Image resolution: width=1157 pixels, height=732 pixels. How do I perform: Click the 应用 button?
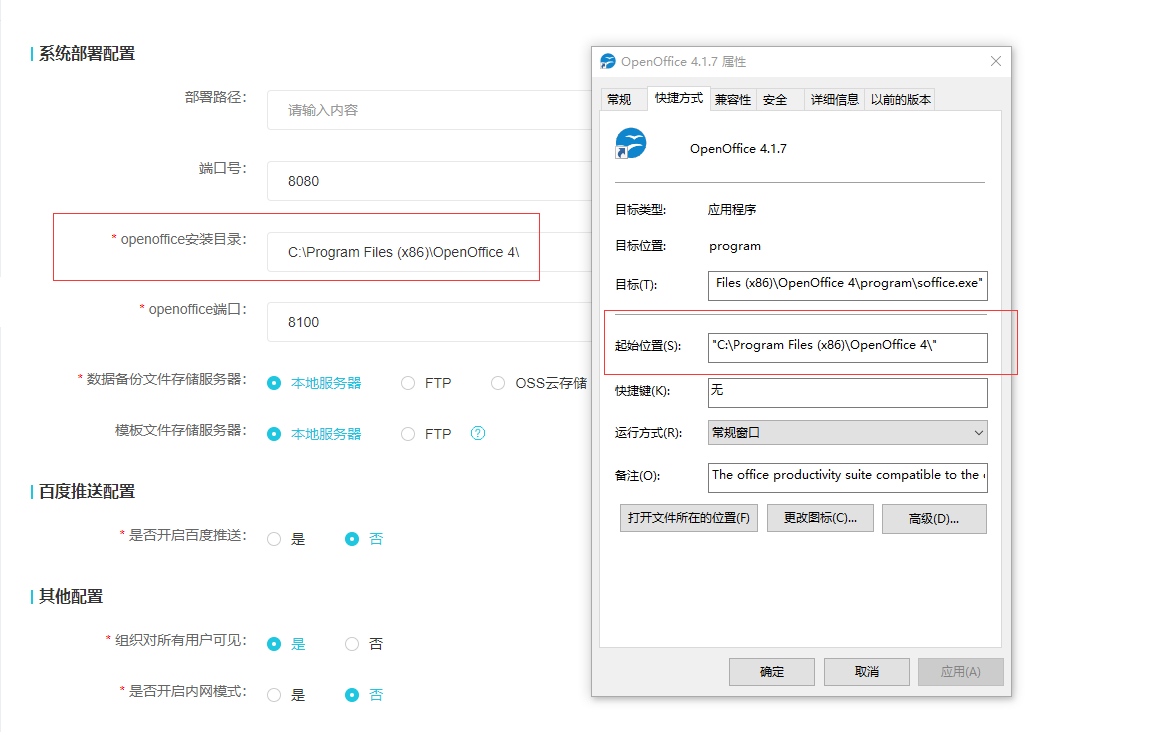961,671
